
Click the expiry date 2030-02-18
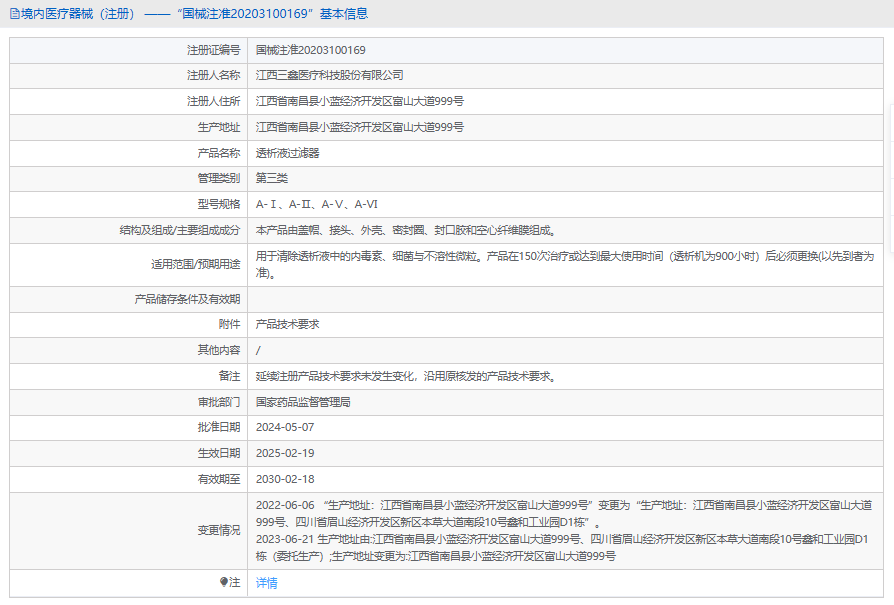(285, 480)
